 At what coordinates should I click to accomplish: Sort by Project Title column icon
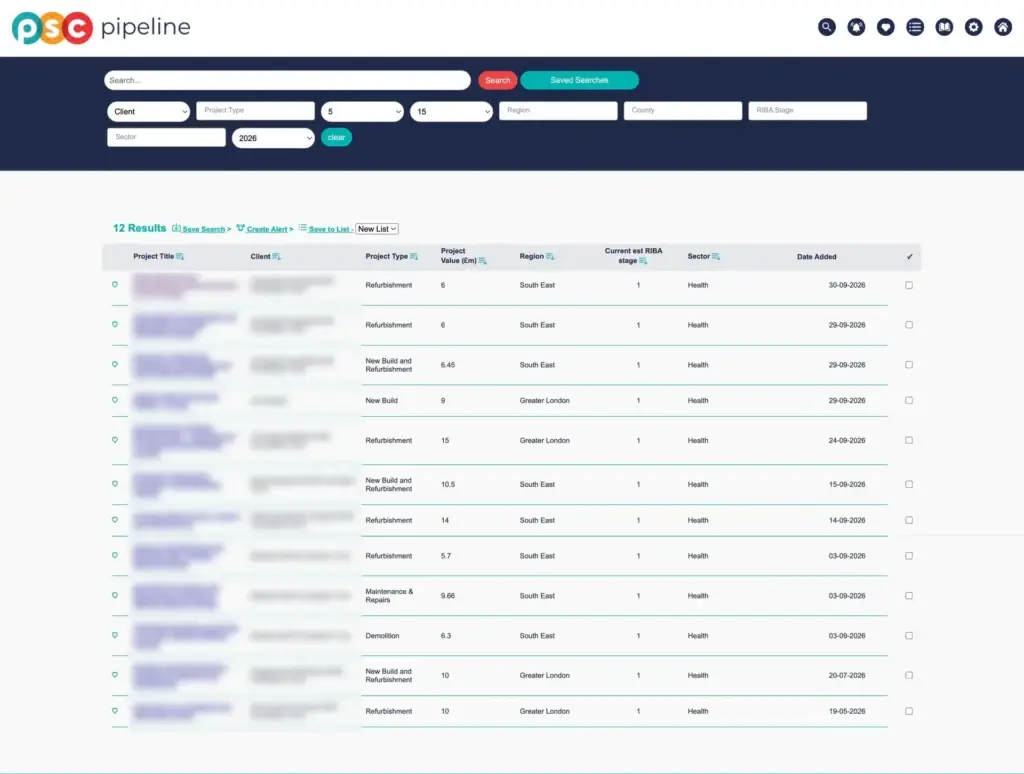tap(180, 257)
